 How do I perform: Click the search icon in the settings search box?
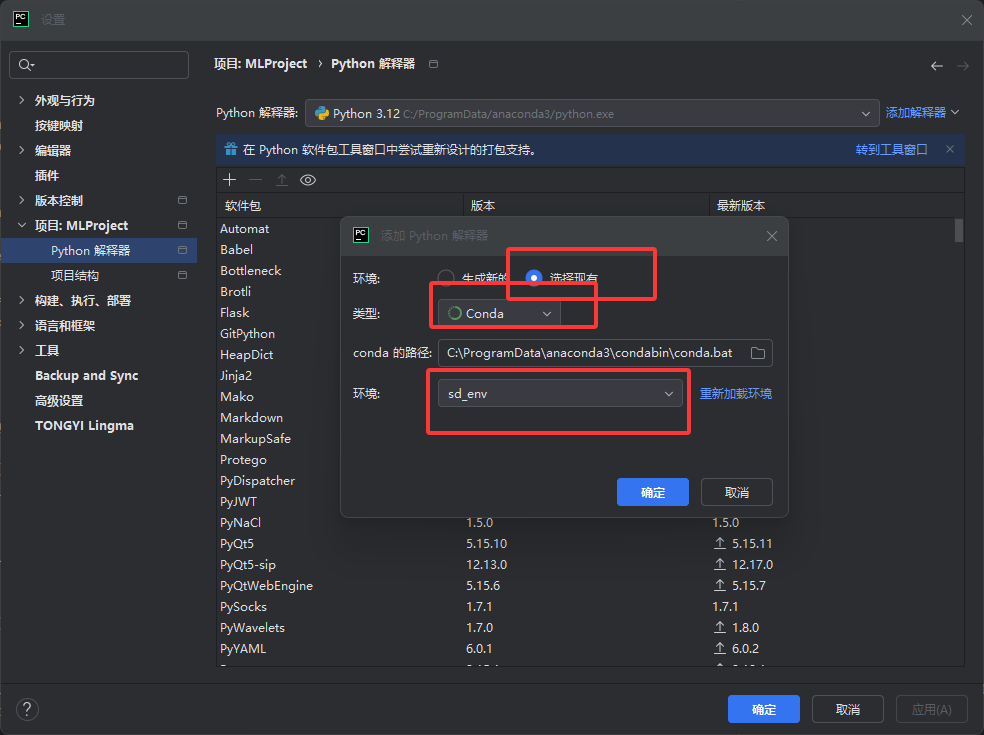click(x=26, y=65)
